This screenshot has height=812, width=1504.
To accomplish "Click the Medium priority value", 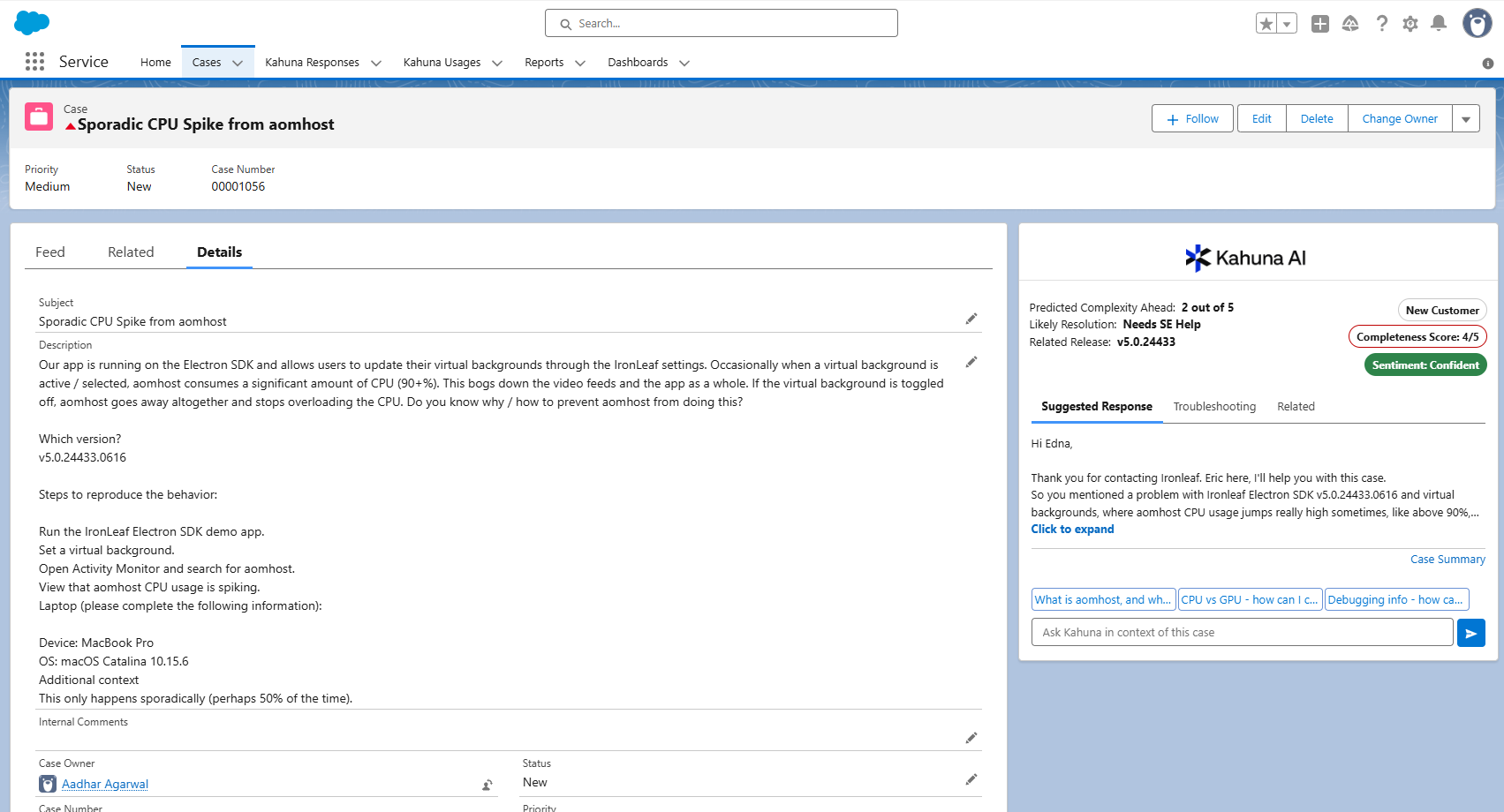I will (x=48, y=186).
